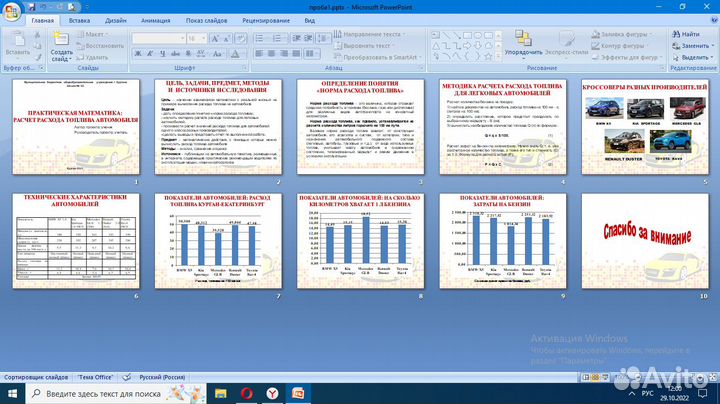Screen dimensions: 720x404
Task: Toggle Align Left paragraph button
Action: point(259,54)
